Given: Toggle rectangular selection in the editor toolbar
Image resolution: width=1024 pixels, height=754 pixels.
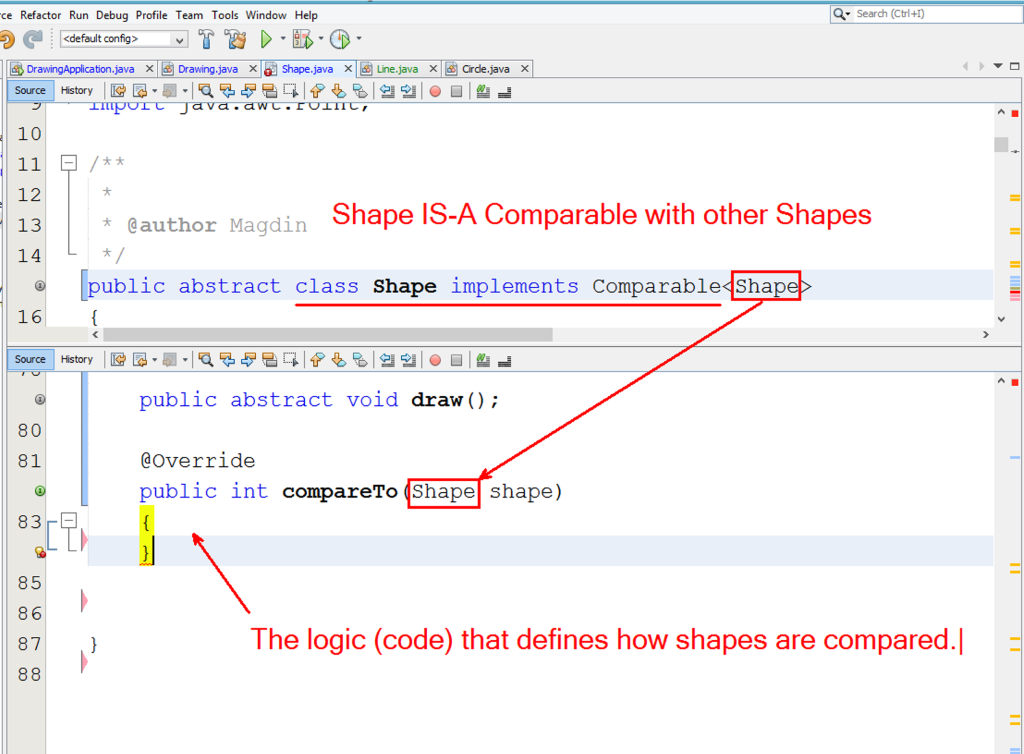Looking at the screenshot, I should (x=289, y=90).
